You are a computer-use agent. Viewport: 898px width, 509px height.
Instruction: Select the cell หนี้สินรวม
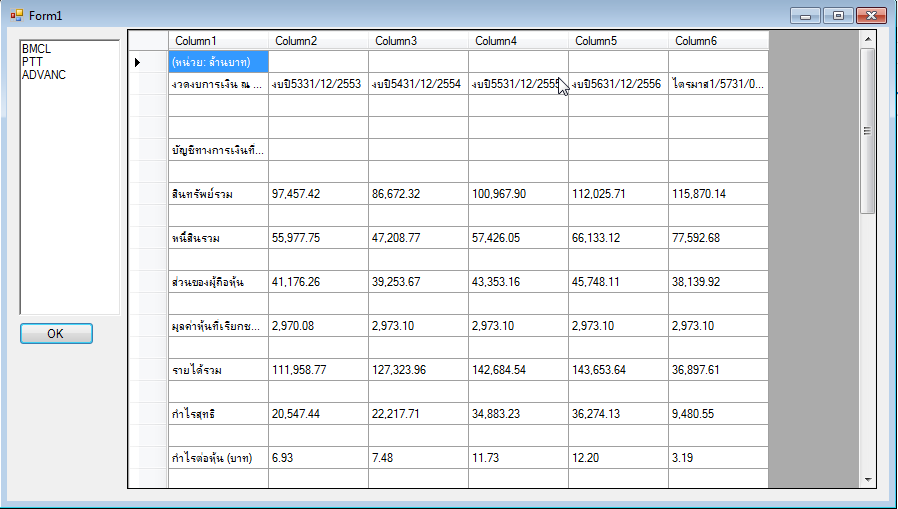(x=218, y=238)
